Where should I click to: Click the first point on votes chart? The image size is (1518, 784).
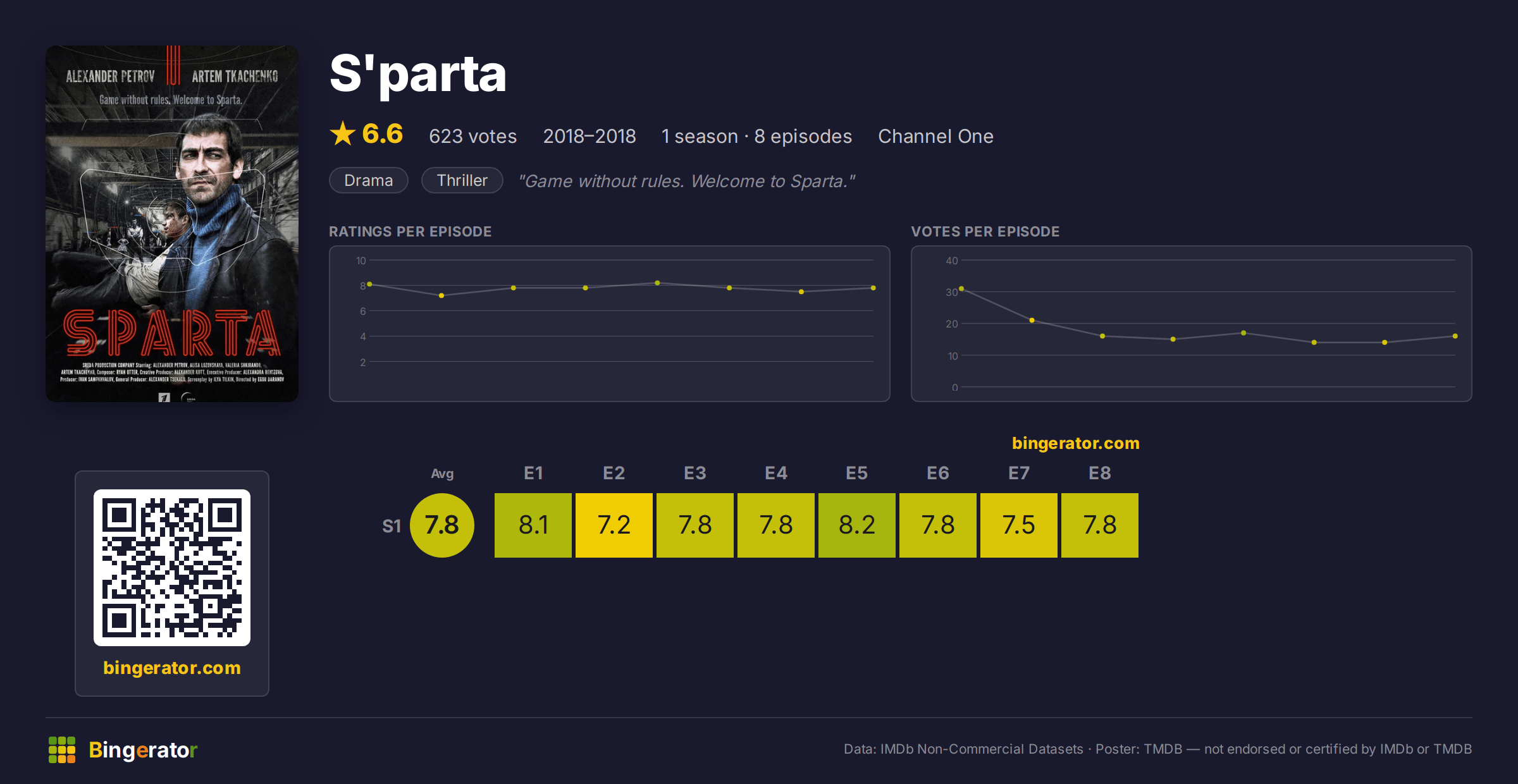click(x=961, y=288)
